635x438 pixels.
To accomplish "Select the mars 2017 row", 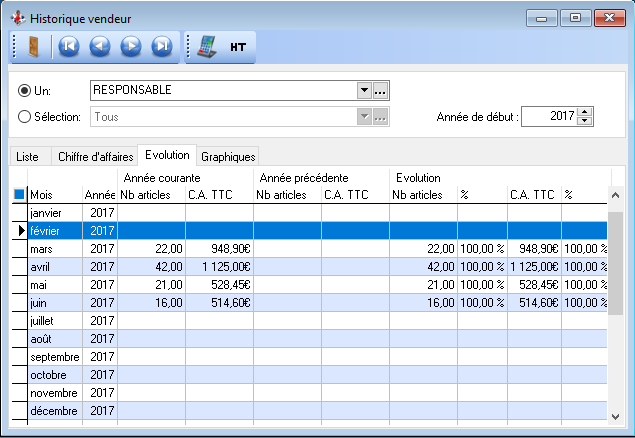I will [56, 249].
